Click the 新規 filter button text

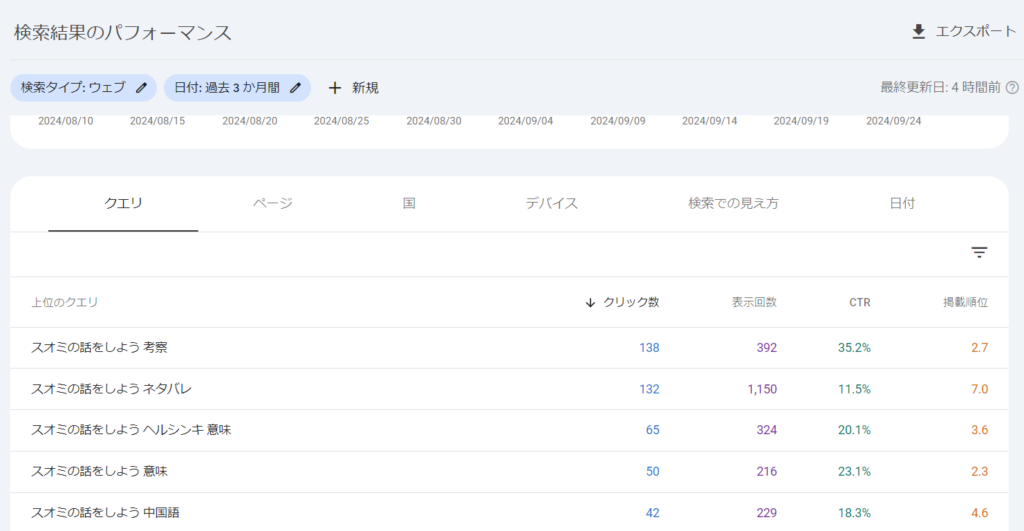(365, 88)
